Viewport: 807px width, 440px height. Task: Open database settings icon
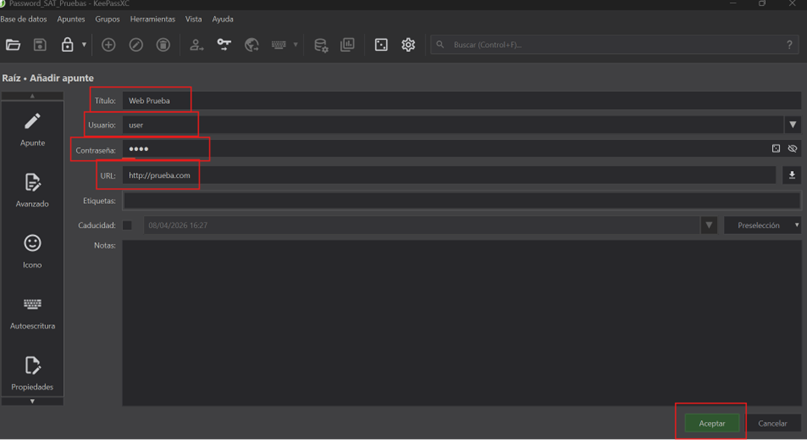coord(321,45)
